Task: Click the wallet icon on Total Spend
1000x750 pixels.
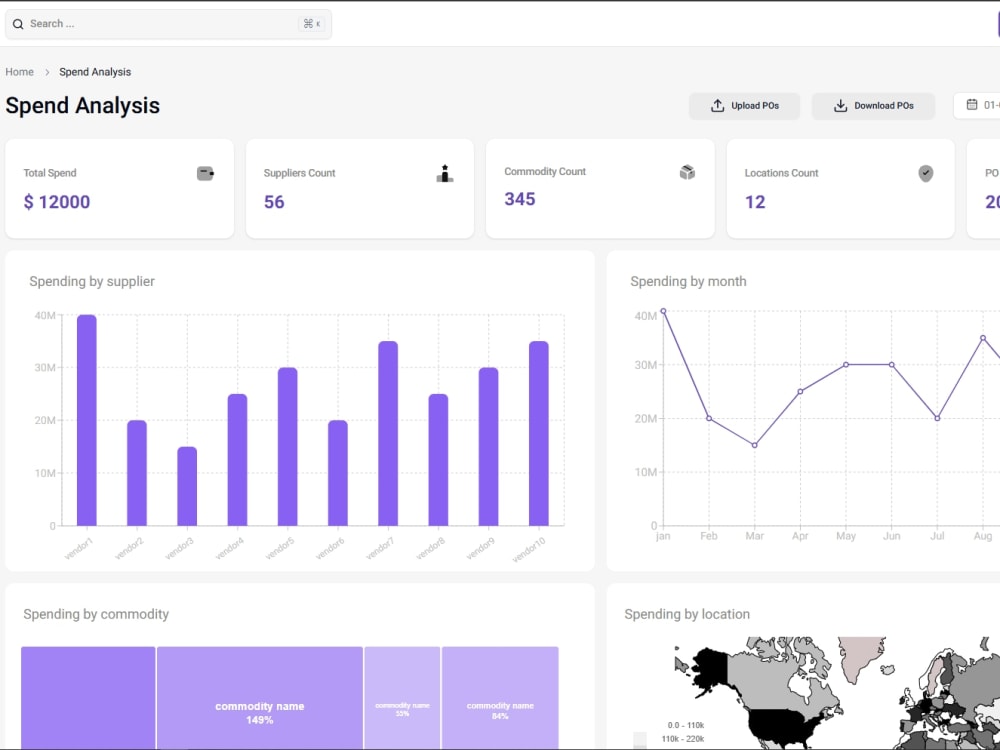Action: (205, 173)
